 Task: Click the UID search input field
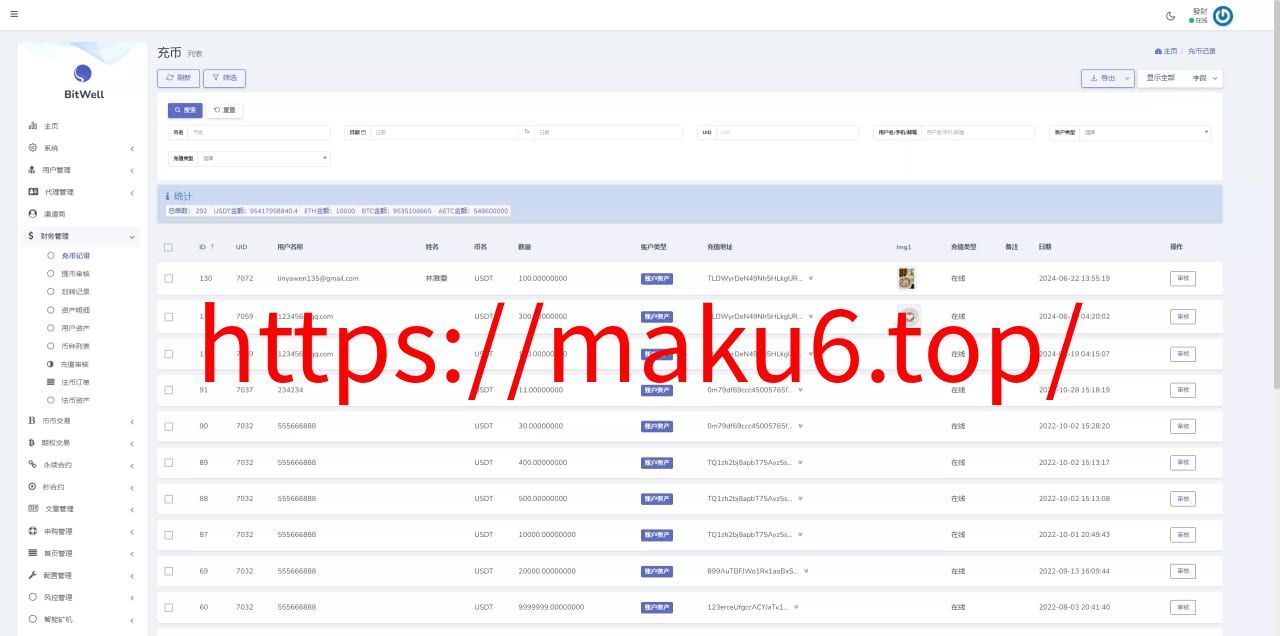787,132
